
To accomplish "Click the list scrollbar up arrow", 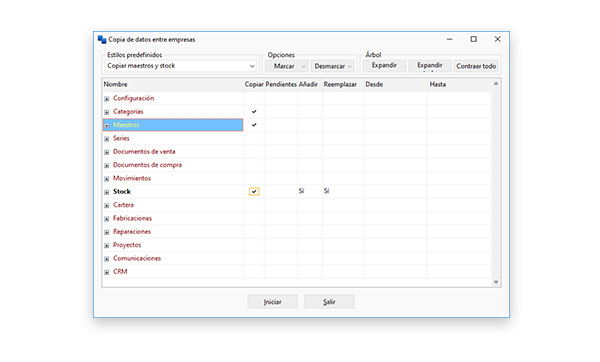I will tap(496, 83).
